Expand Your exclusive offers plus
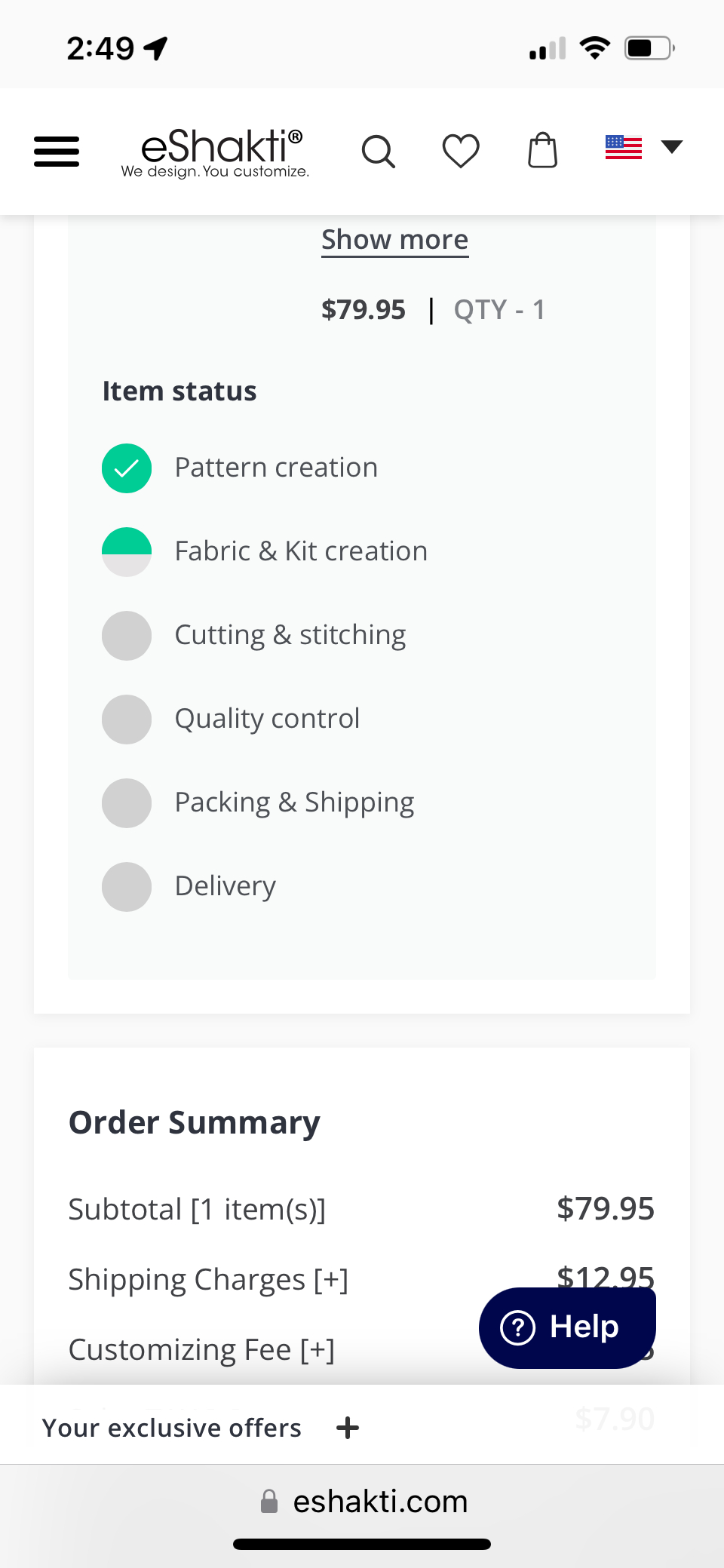Viewport: 724px width, 1568px height. tap(348, 1428)
